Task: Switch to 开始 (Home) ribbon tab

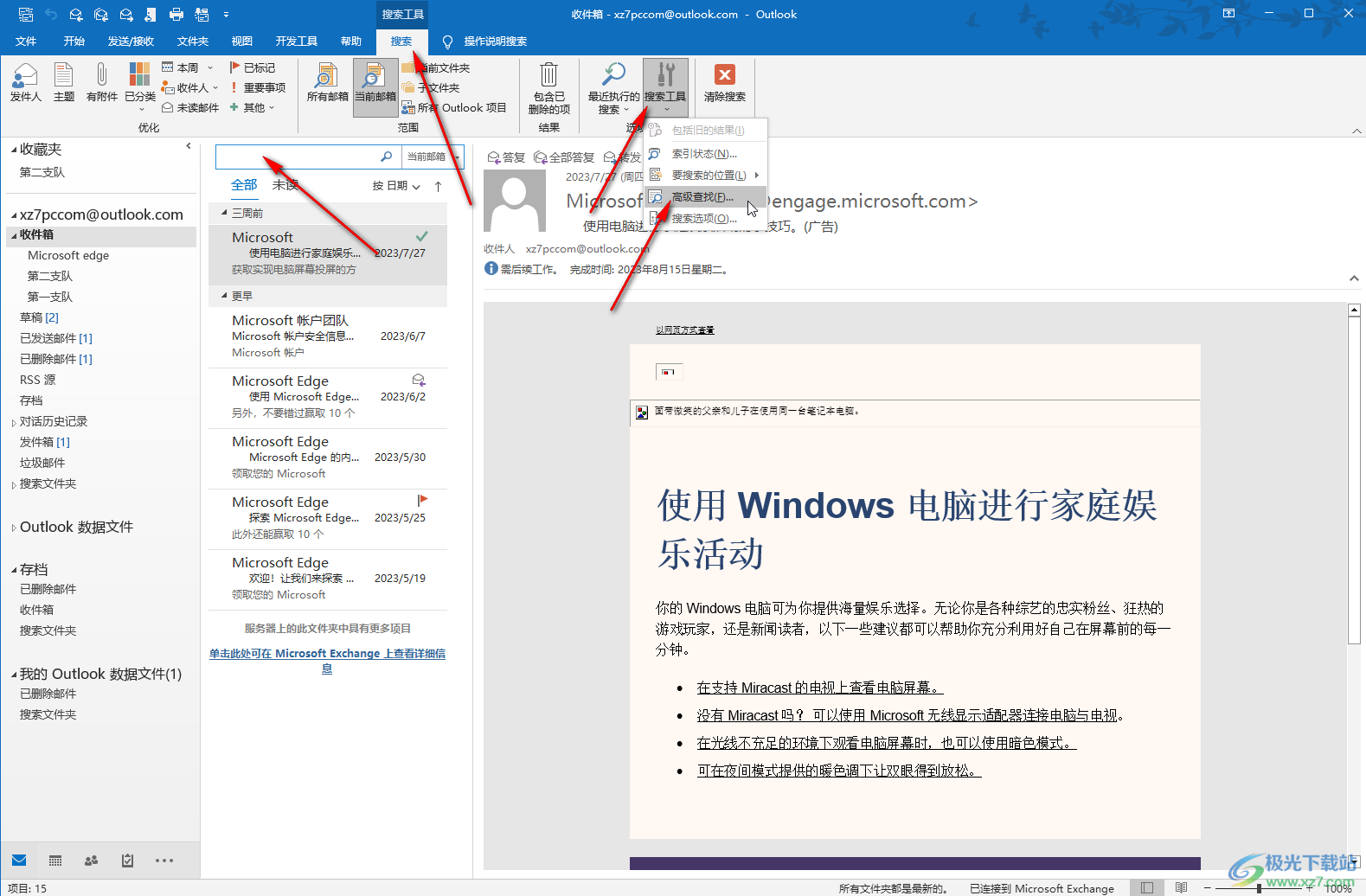Action: click(x=74, y=41)
